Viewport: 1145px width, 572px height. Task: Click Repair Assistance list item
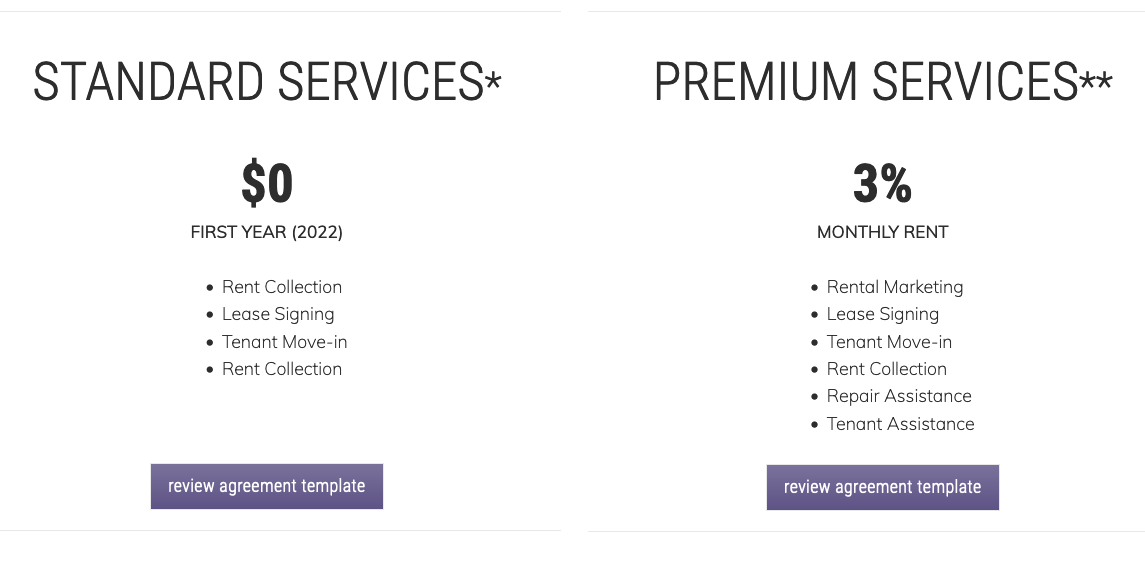coord(899,396)
